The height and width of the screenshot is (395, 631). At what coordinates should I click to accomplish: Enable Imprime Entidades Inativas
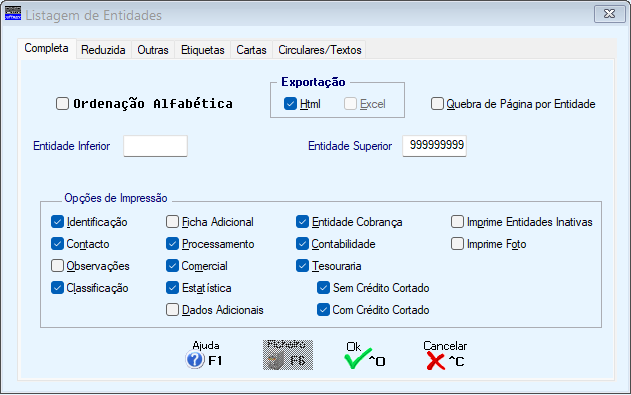pos(457,222)
